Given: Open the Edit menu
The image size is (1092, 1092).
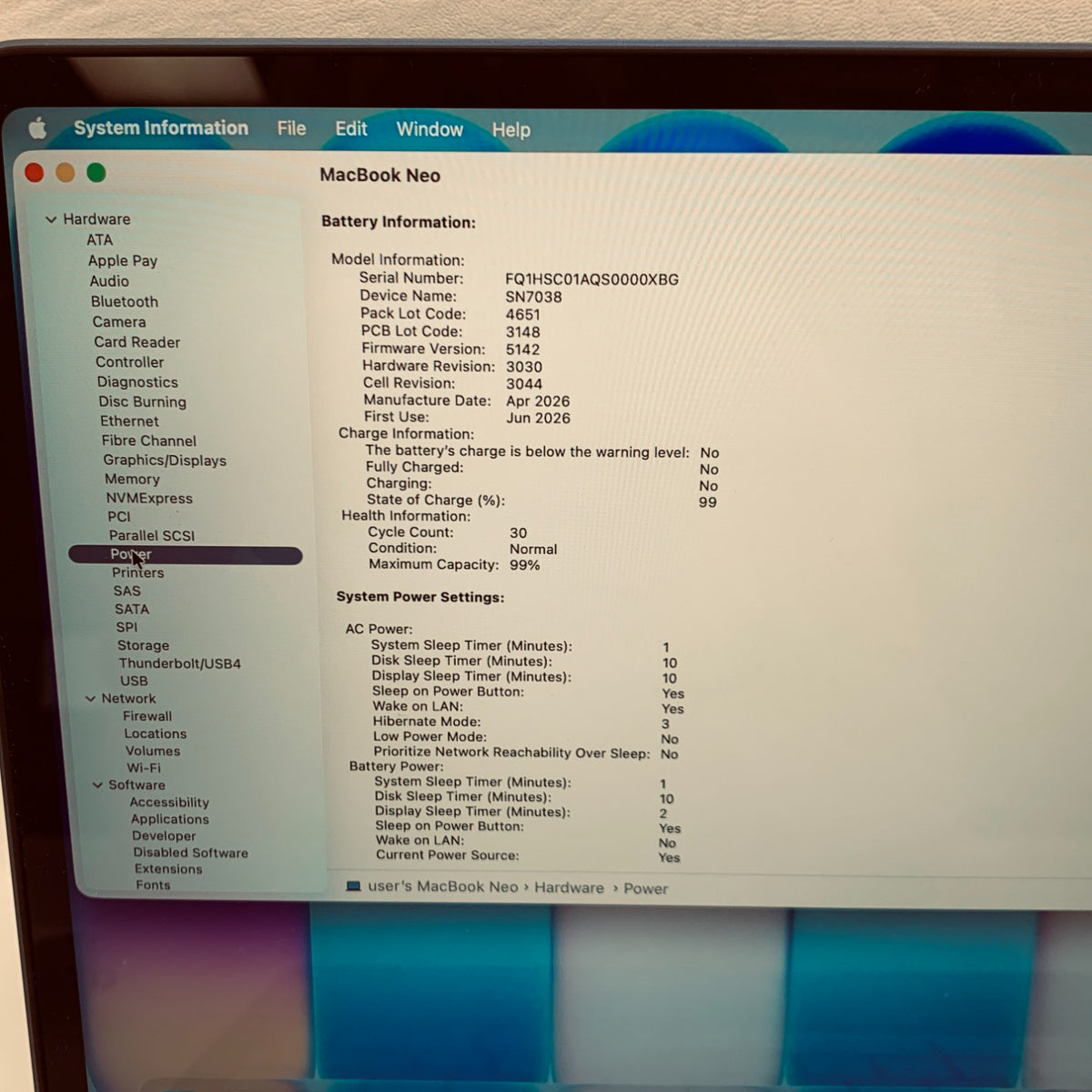Looking at the screenshot, I should coord(351,129).
